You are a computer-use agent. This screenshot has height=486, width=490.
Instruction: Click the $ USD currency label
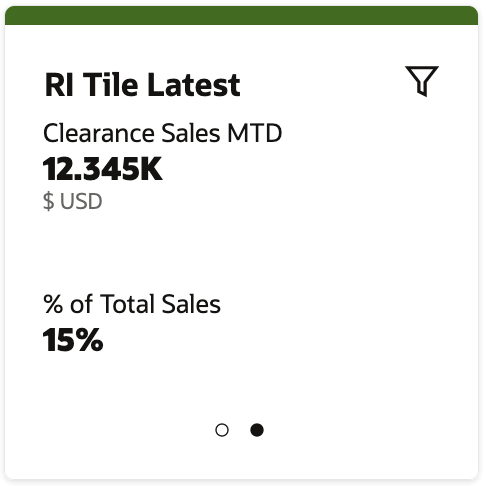72,201
